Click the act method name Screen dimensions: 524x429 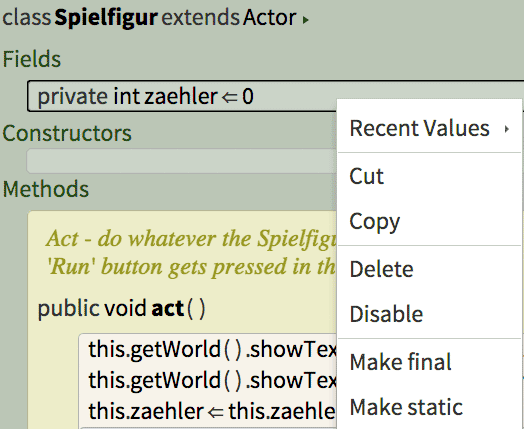click(168, 308)
